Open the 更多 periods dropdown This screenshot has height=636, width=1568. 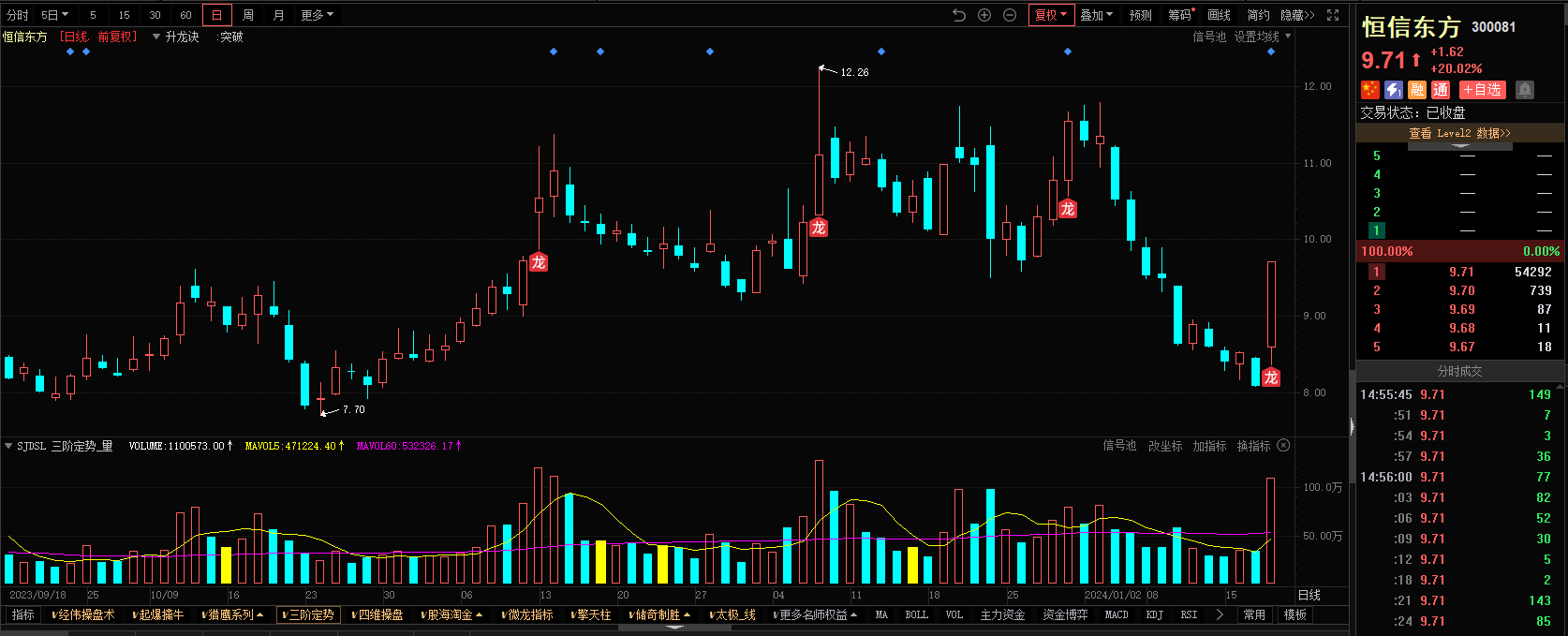[317, 15]
